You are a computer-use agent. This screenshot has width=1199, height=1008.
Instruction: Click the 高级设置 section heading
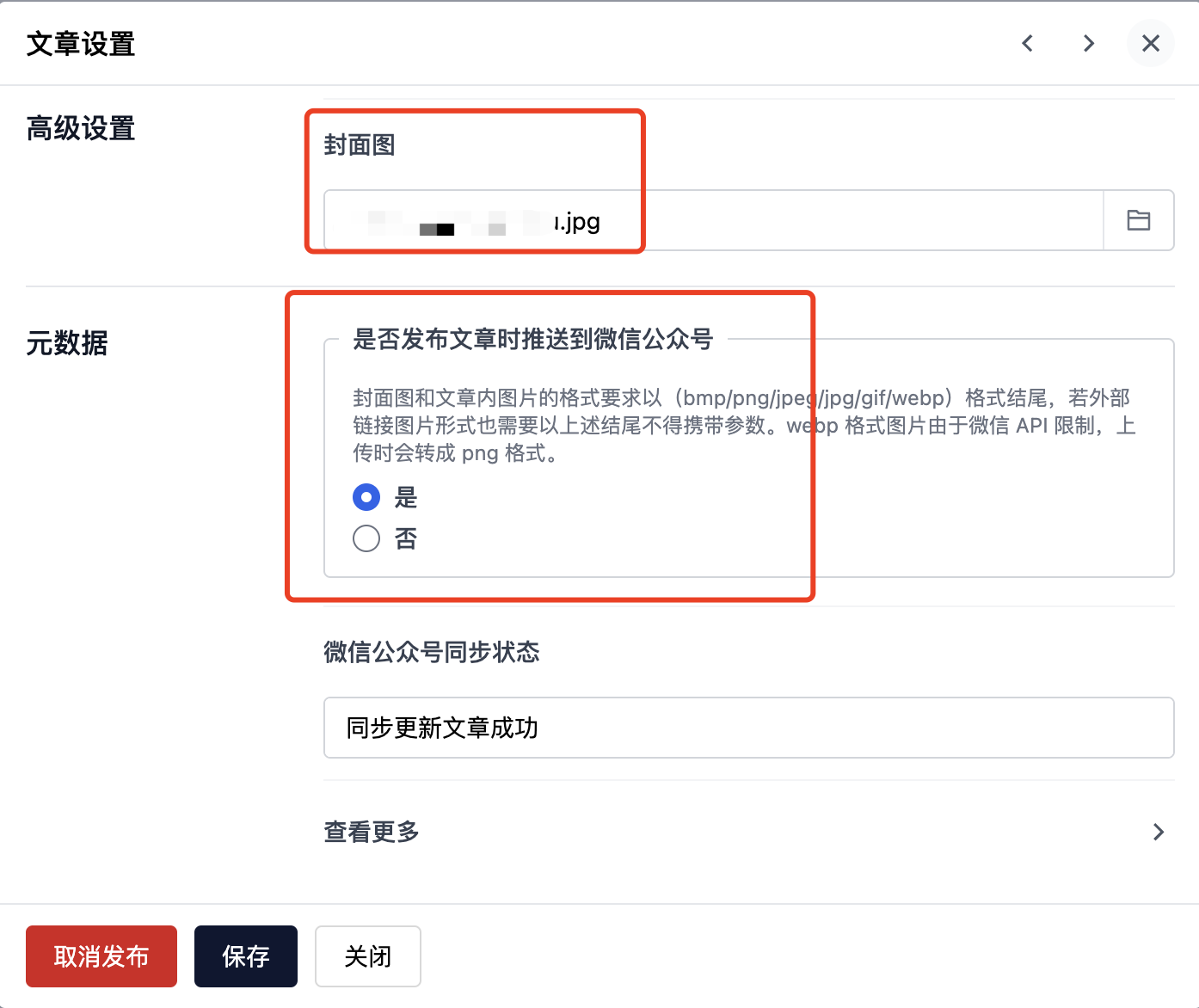point(81,129)
